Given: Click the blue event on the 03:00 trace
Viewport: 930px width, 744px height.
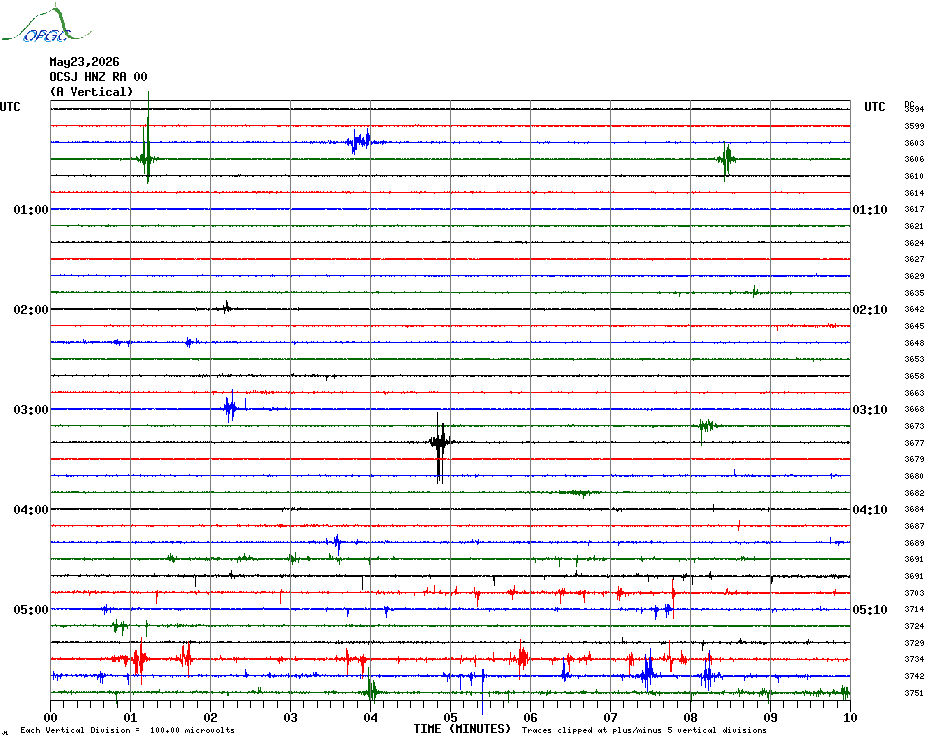Looking at the screenshot, I should [x=231, y=407].
